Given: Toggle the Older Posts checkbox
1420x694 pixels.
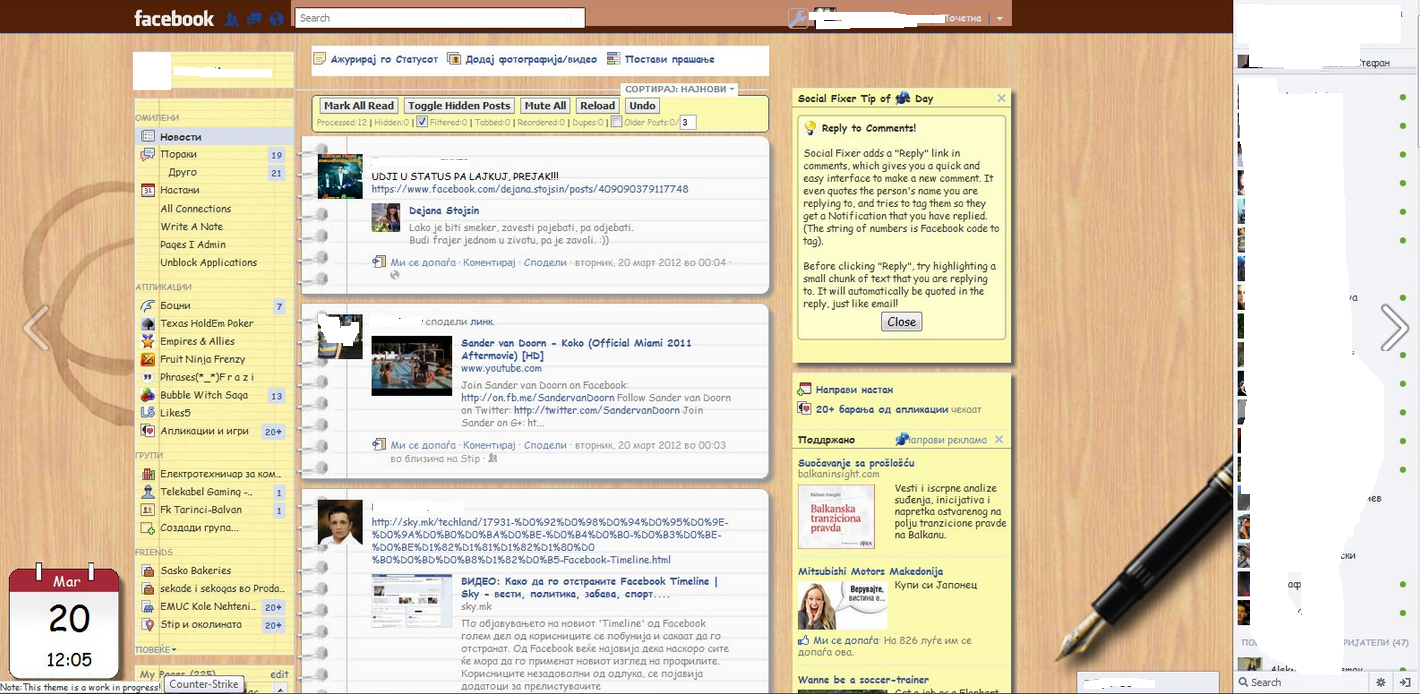Looking at the screenshot, I should 616,122.
